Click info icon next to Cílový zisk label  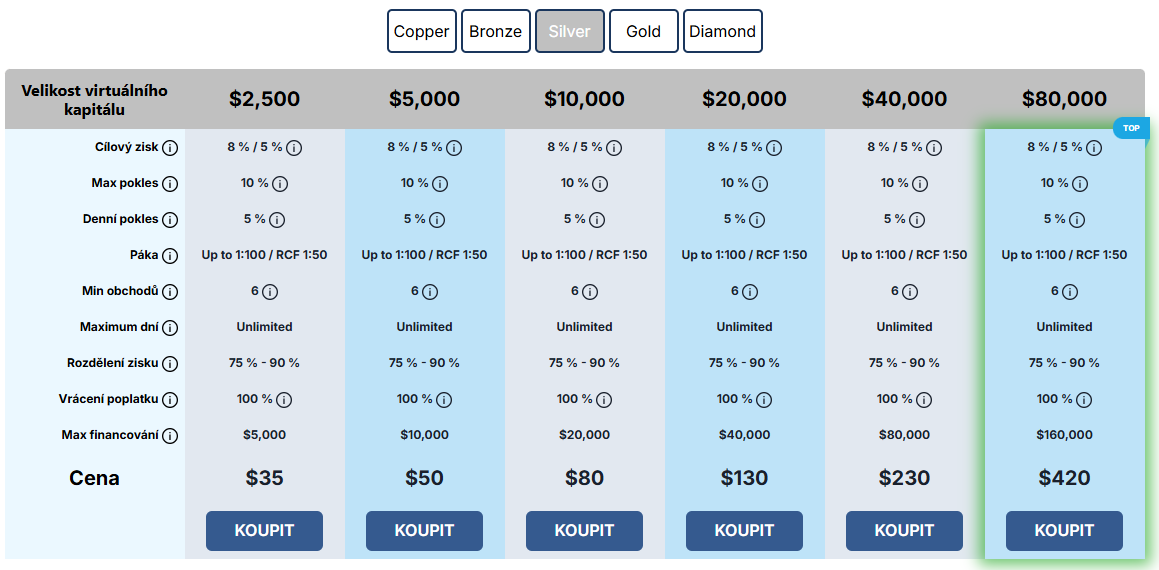(x=170, y=148)
